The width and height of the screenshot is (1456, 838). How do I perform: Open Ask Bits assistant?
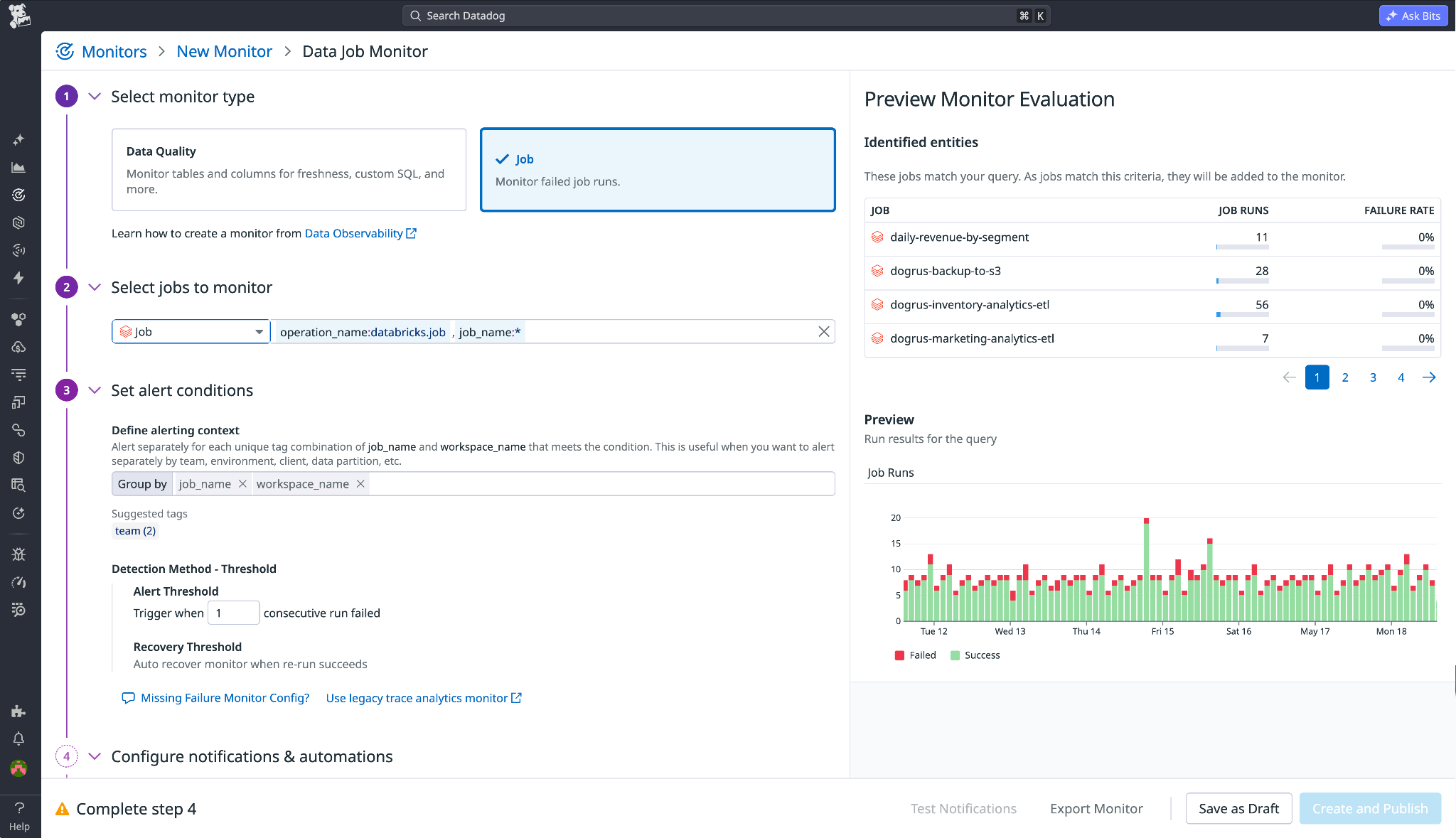pyautogui.click(x=1413, y=16)
